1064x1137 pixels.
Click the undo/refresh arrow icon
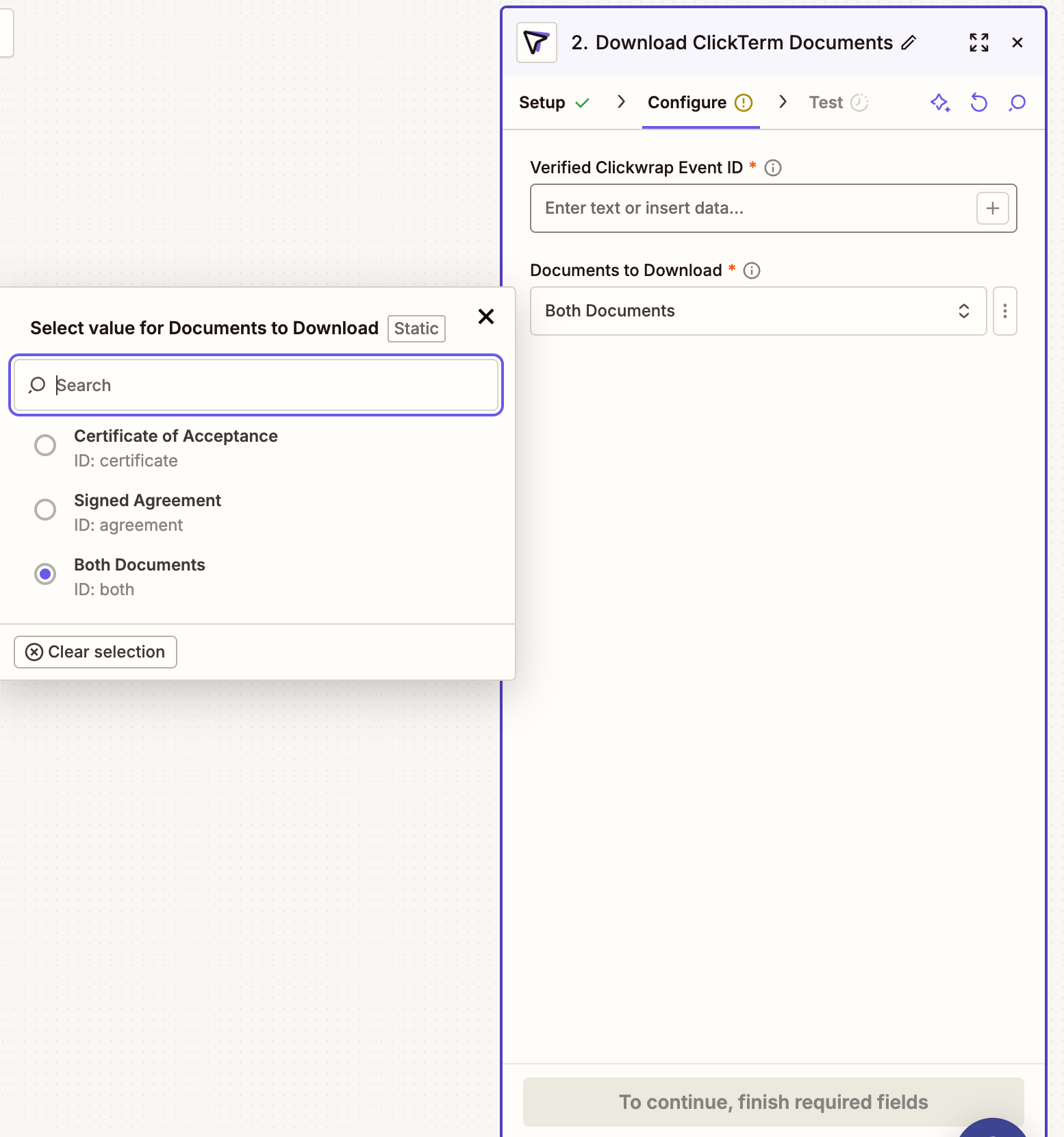click(x=979, y=103)
